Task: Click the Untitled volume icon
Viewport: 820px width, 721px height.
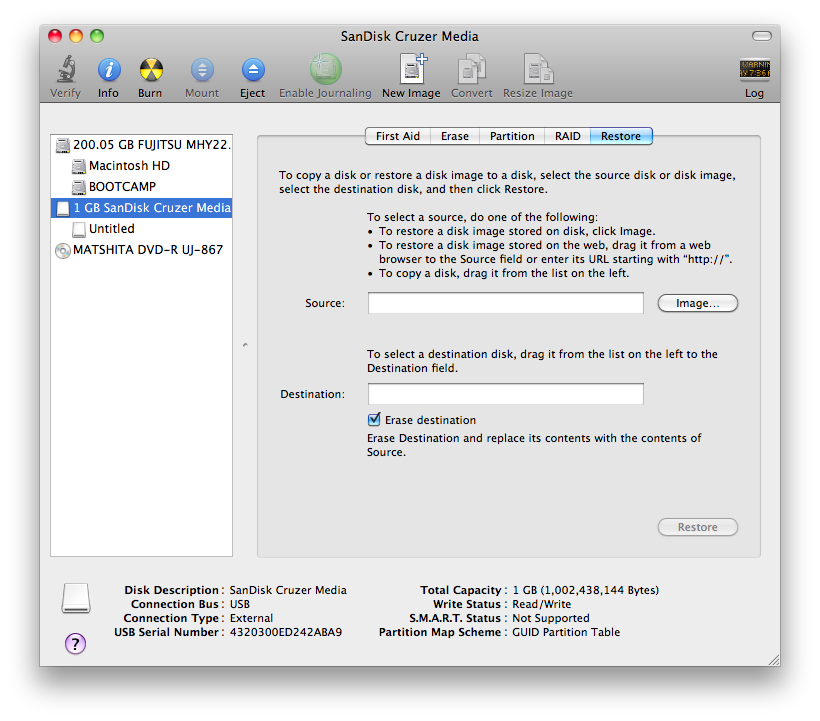Action: pos(79,229)
